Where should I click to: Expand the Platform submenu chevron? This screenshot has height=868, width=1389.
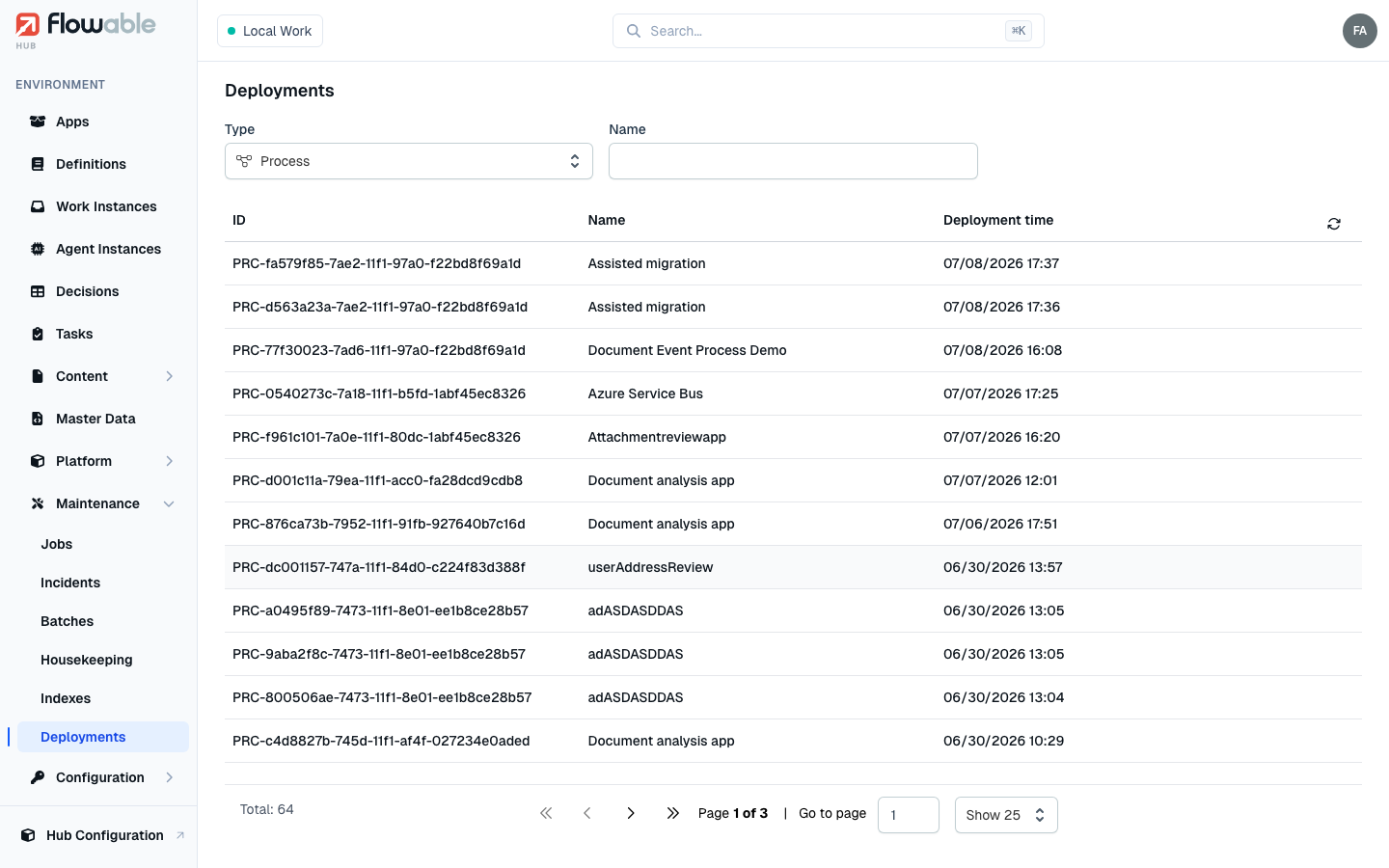(x=170, y=461)
